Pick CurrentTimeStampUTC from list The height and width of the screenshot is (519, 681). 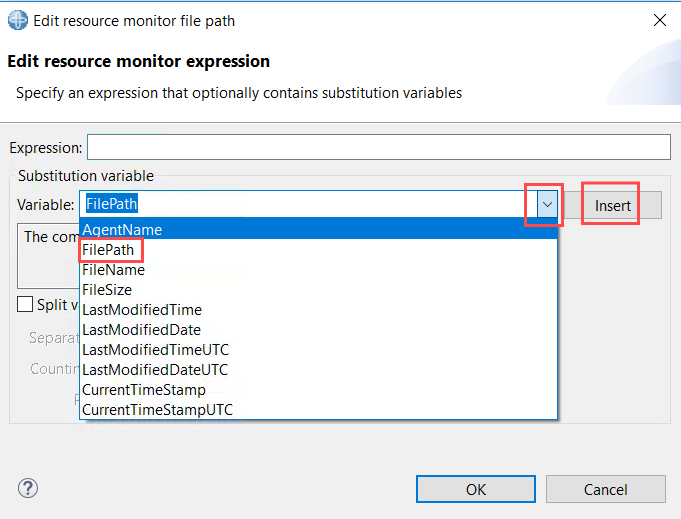(x=318, y=410)
